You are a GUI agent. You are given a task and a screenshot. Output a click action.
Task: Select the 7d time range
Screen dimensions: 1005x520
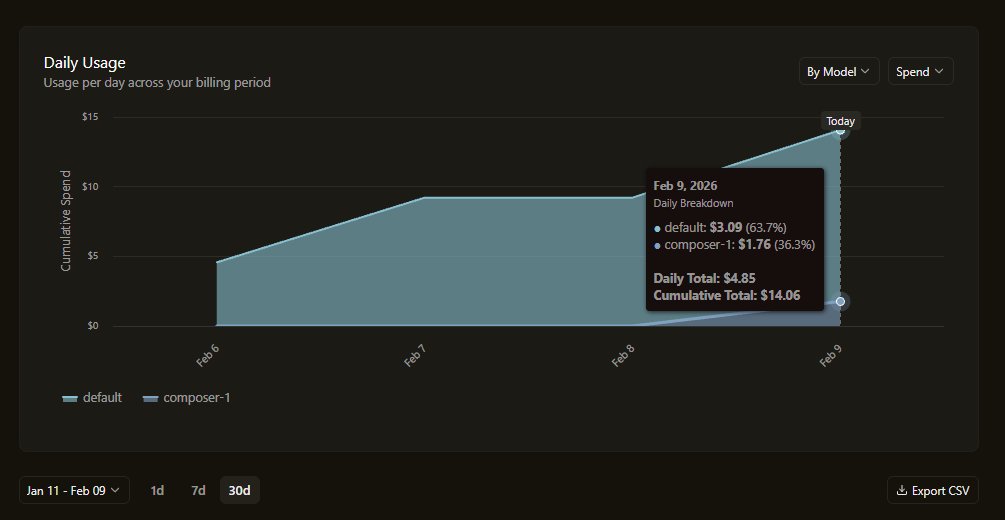198,491
